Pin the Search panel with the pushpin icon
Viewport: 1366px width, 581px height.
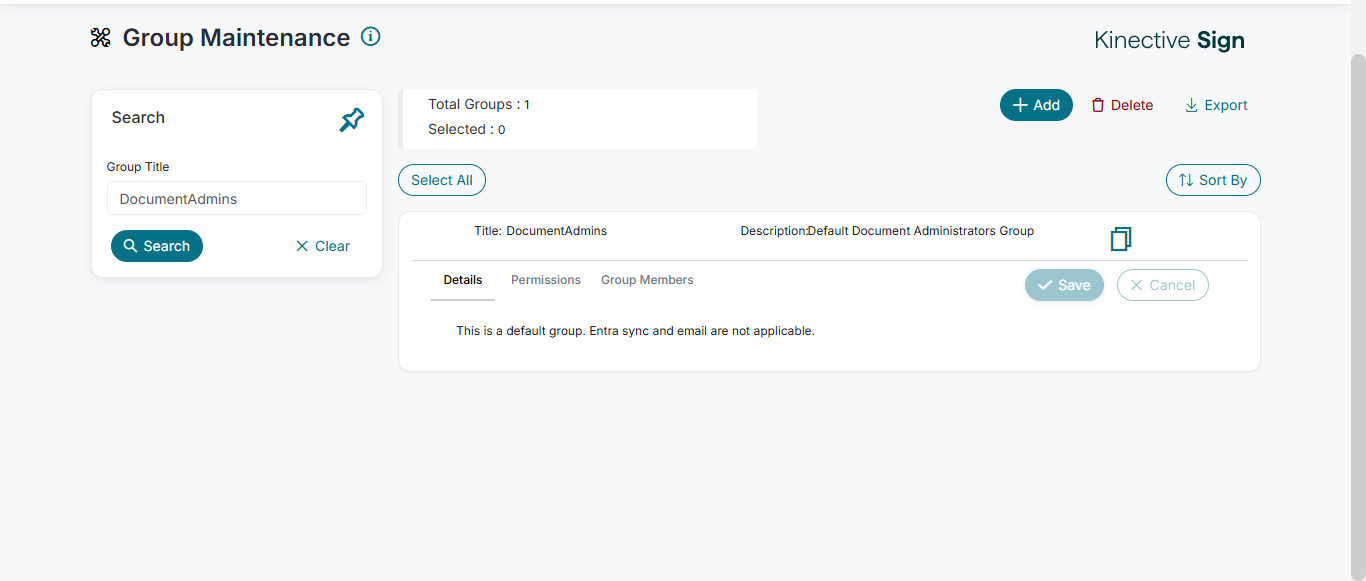click(x=351, y=120)
